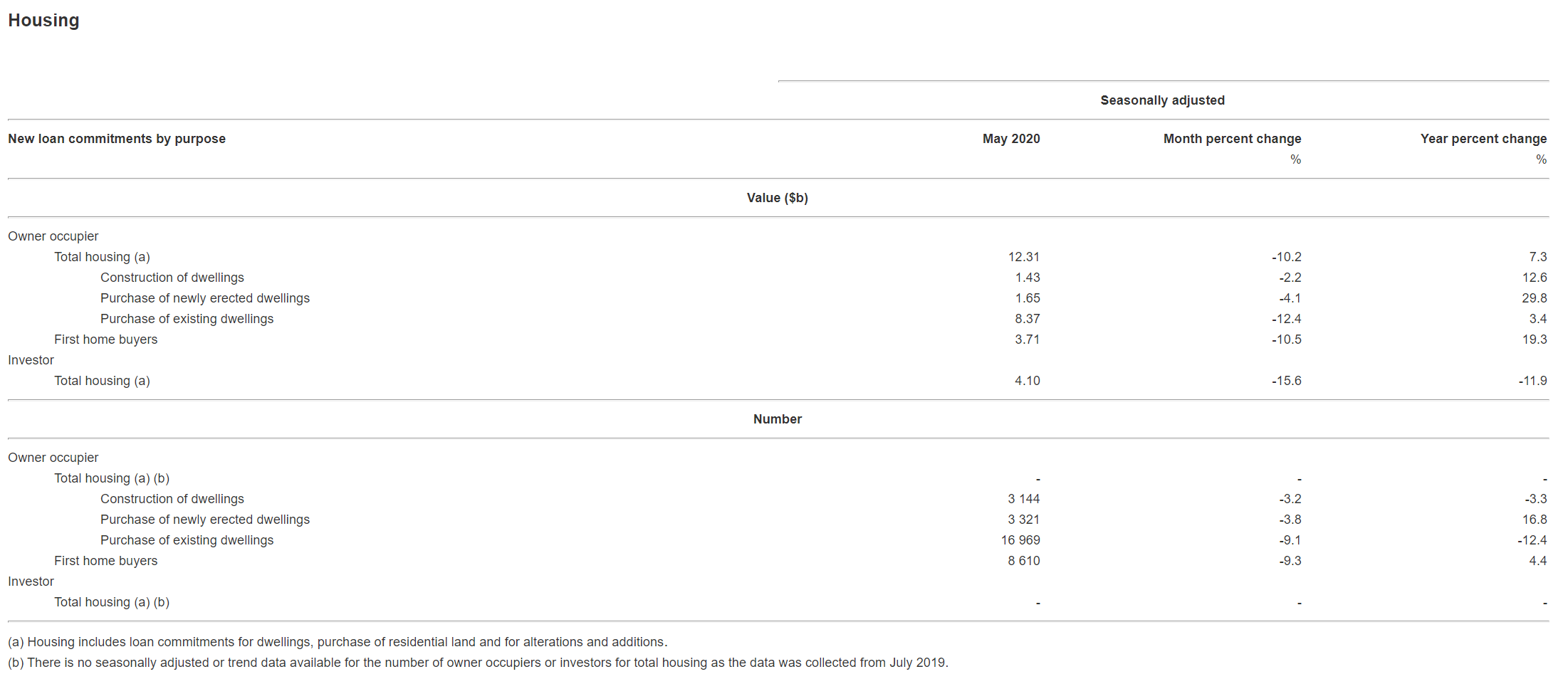This screenshot has width=1568, height=679.
Task: Click the 3.71 first home buyers value cell
Action: (1027, 339)
